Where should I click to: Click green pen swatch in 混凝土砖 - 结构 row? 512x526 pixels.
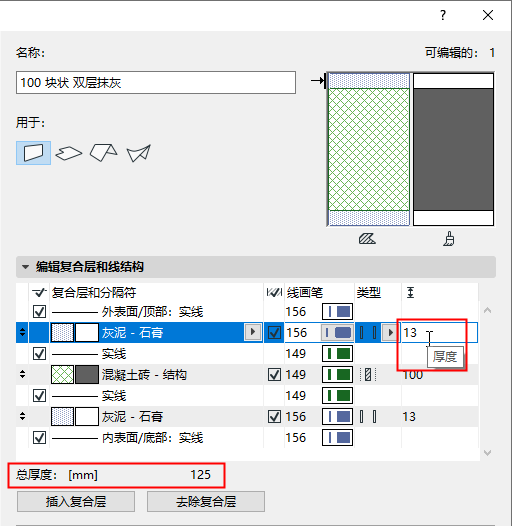coord(338,375)
